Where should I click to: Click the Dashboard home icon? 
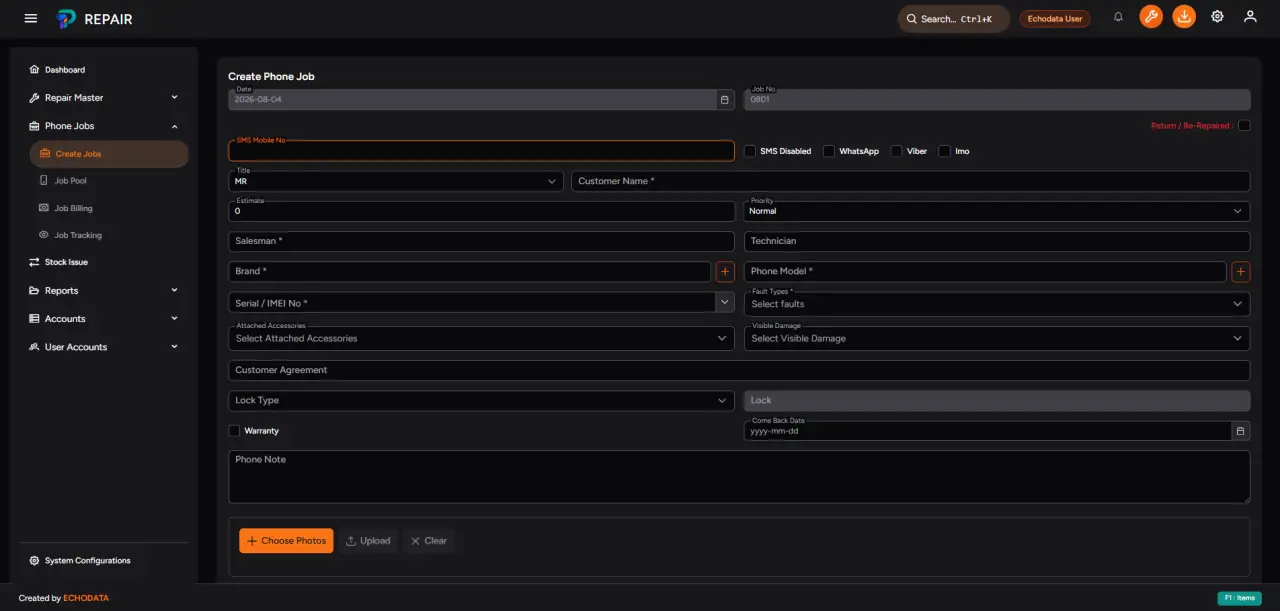tap(35, 70)
